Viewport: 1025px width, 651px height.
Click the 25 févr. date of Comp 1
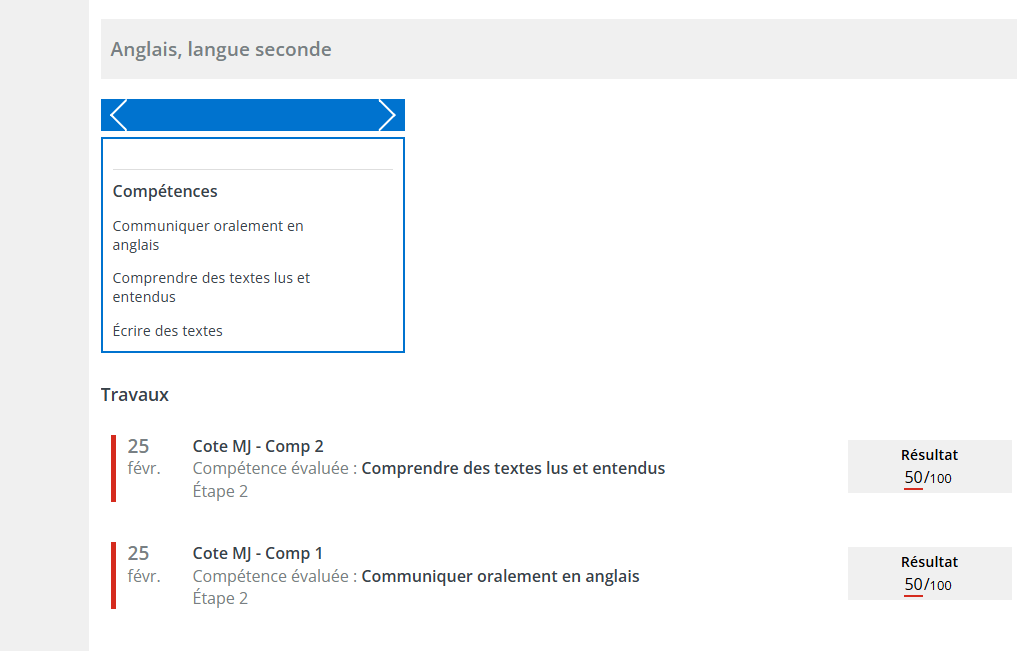tap(143, 563)
